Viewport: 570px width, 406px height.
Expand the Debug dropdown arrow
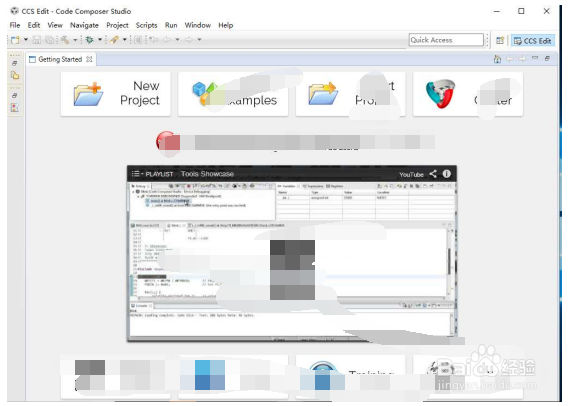pos(100,40)
